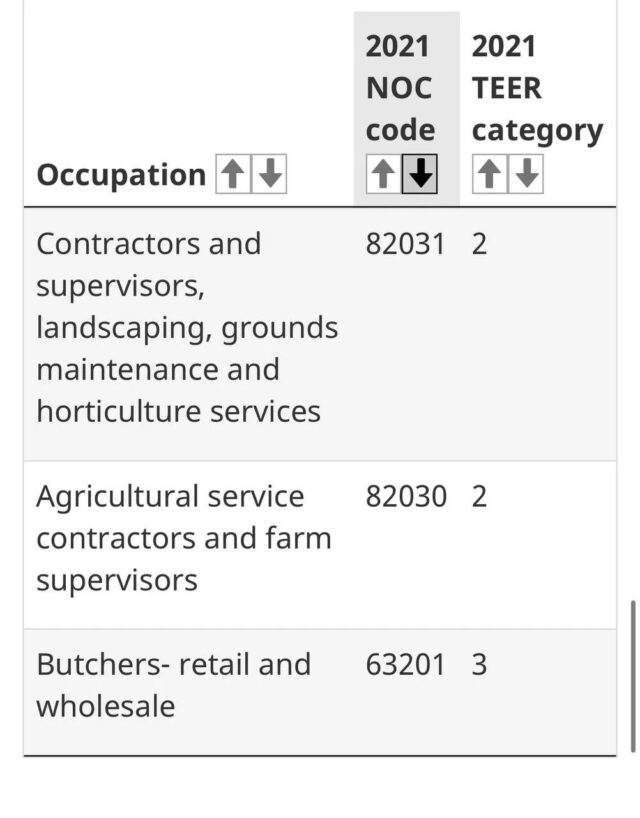Sort 2021 NOC code ascending

click(x=382, y=176)
